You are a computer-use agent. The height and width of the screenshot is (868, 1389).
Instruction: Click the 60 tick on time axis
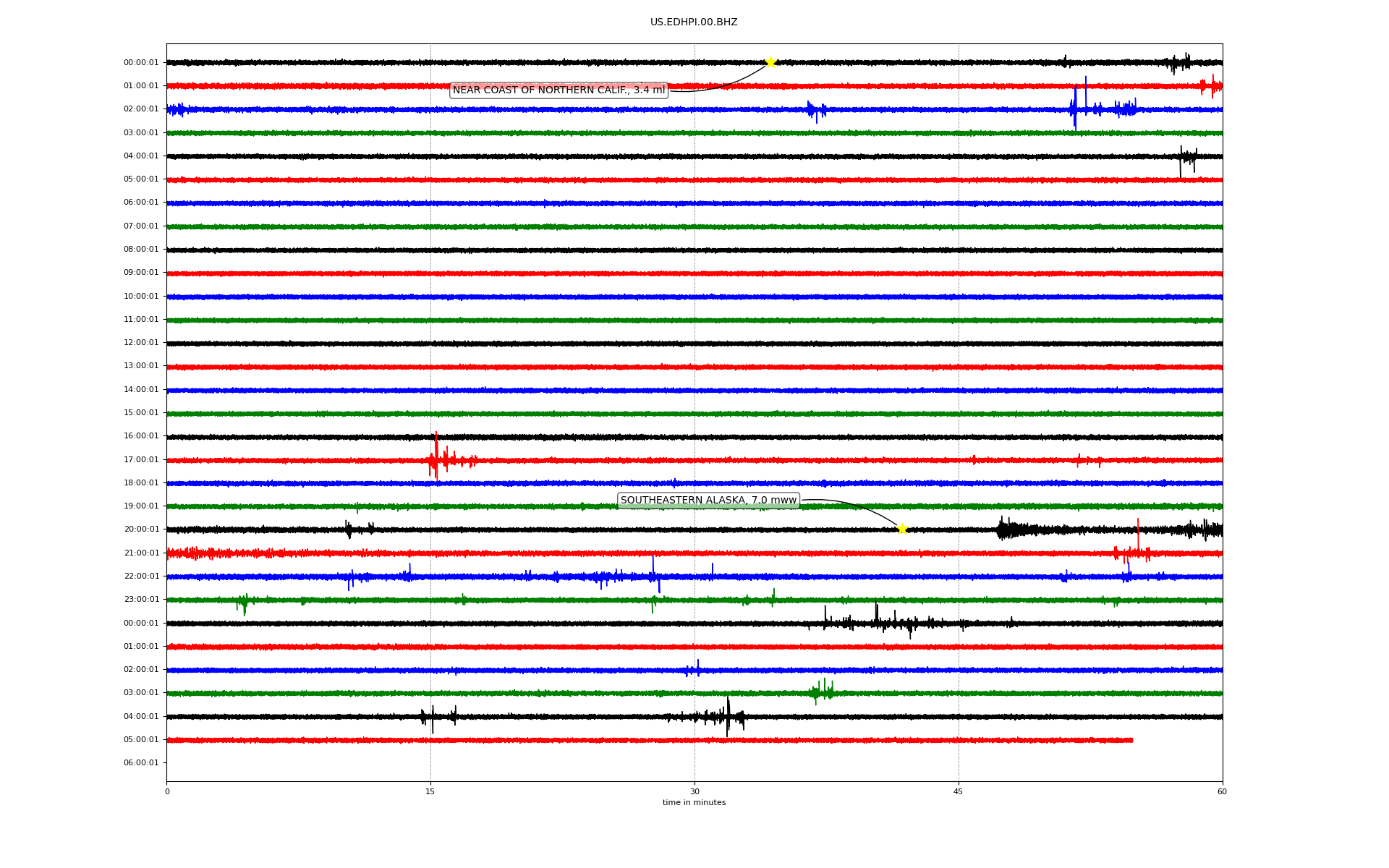1222,791
